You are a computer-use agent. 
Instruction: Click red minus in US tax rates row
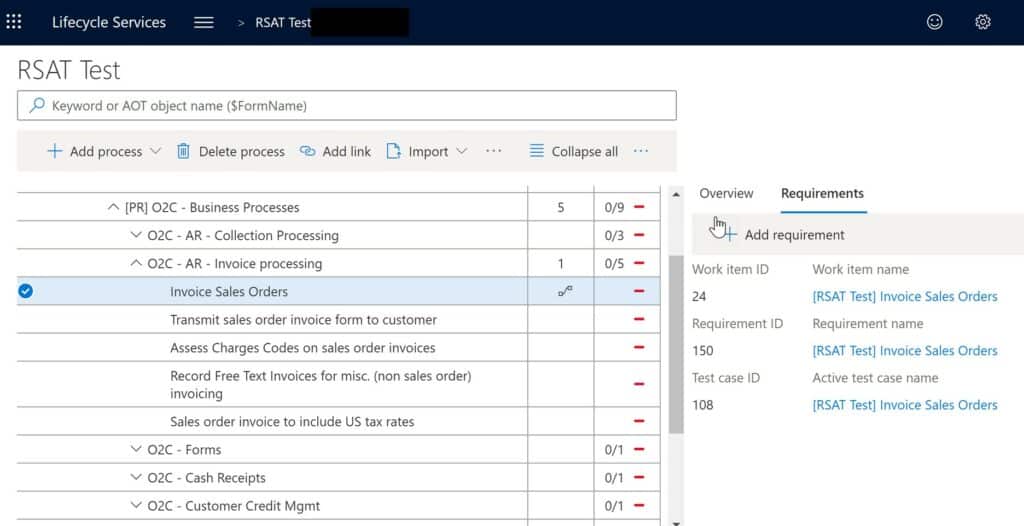pyautogui.click(x=639, y=421)
